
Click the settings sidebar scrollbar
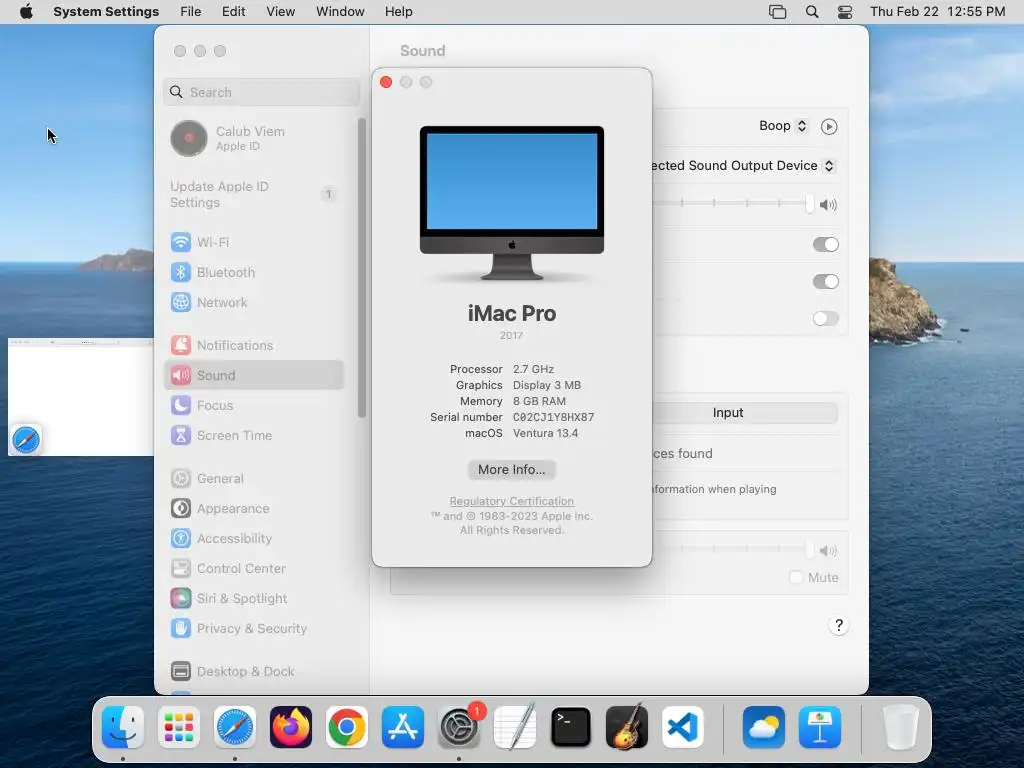[362, 268]
